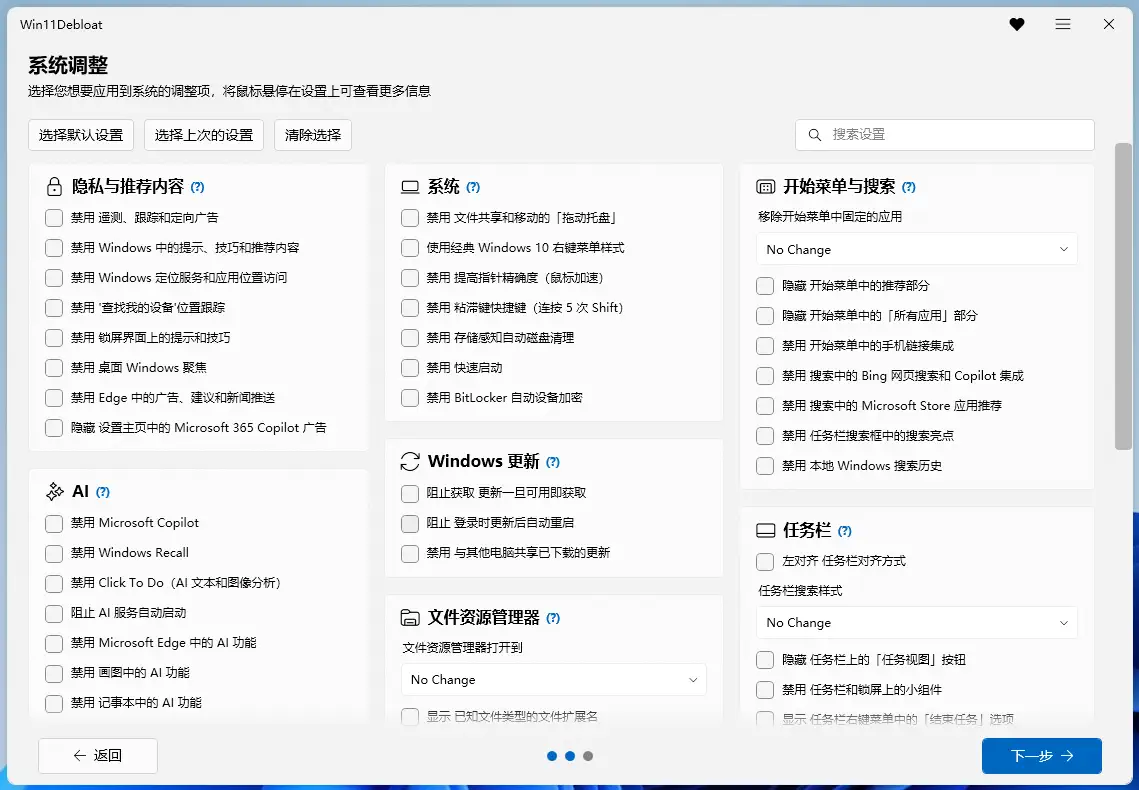The width and height of the screenshot is (1139, 790).
Task: Enable 阻止获取 更新一旦可用即获取
Action: click(410, 494)
